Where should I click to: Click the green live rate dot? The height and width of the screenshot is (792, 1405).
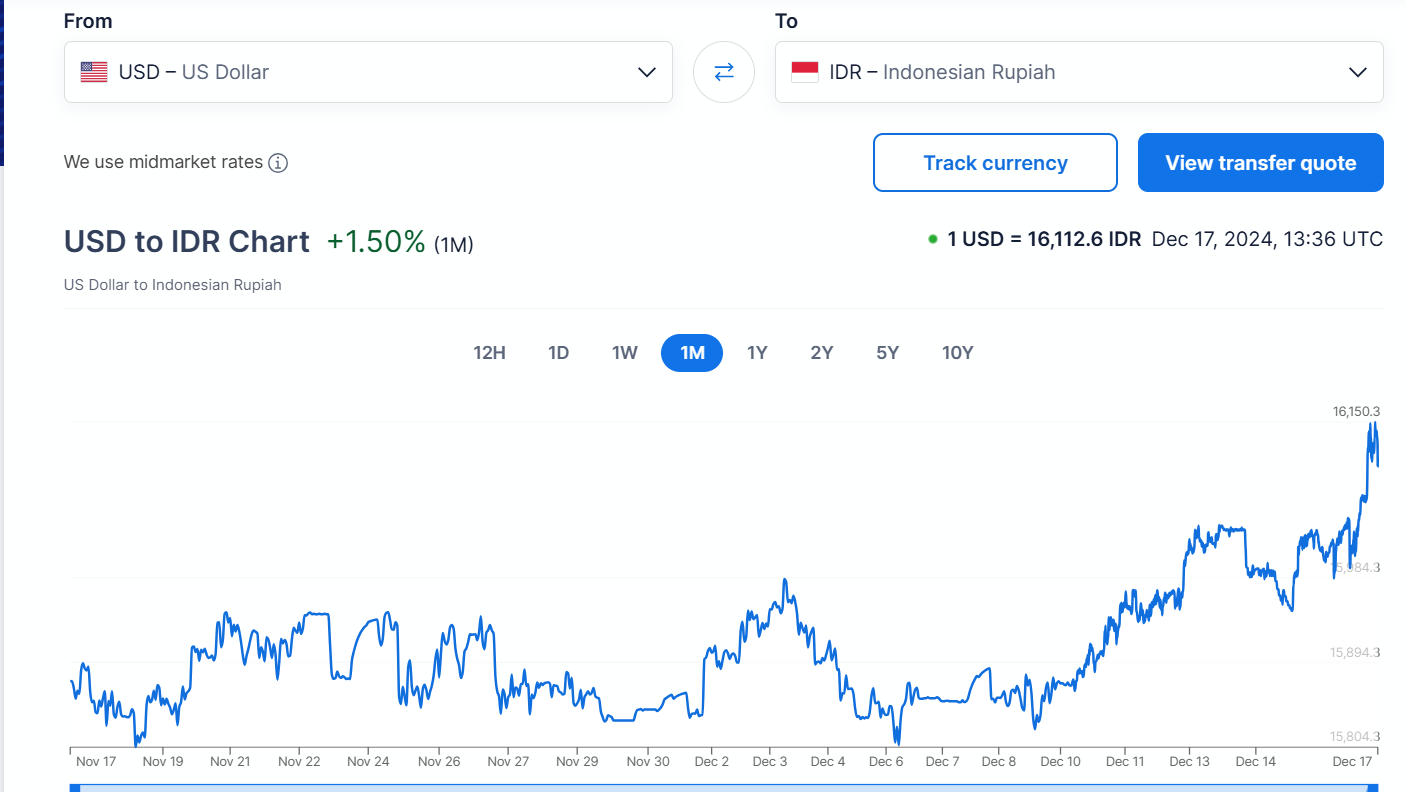[x=932, y=240]
